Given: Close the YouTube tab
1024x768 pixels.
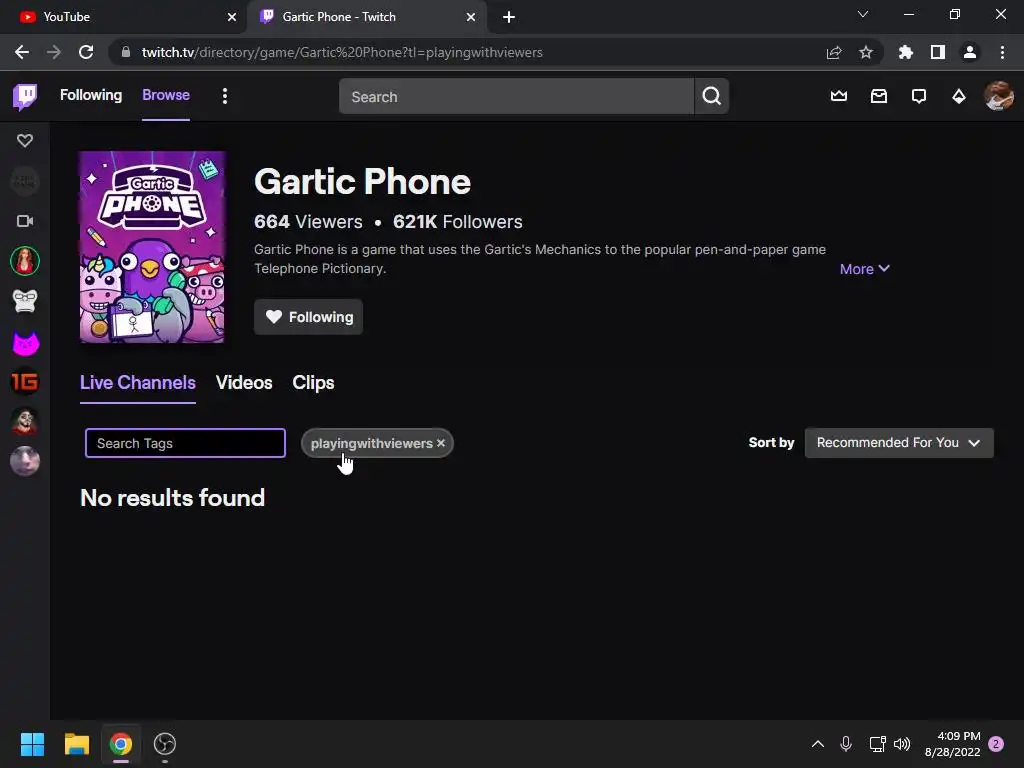Looking at the screenshot, I should [232, 17].
